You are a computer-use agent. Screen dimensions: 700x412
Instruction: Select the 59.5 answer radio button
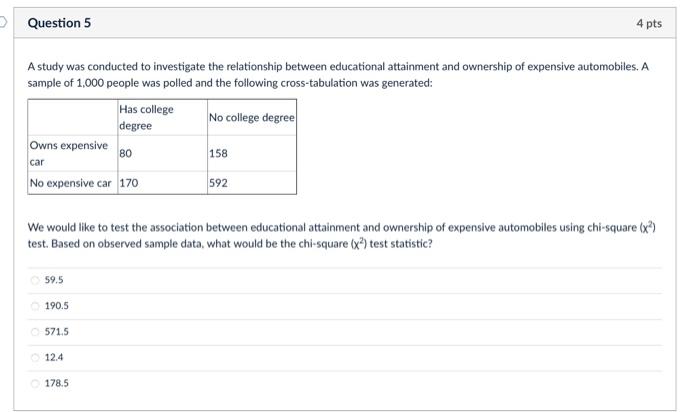(x=35, y=280)
